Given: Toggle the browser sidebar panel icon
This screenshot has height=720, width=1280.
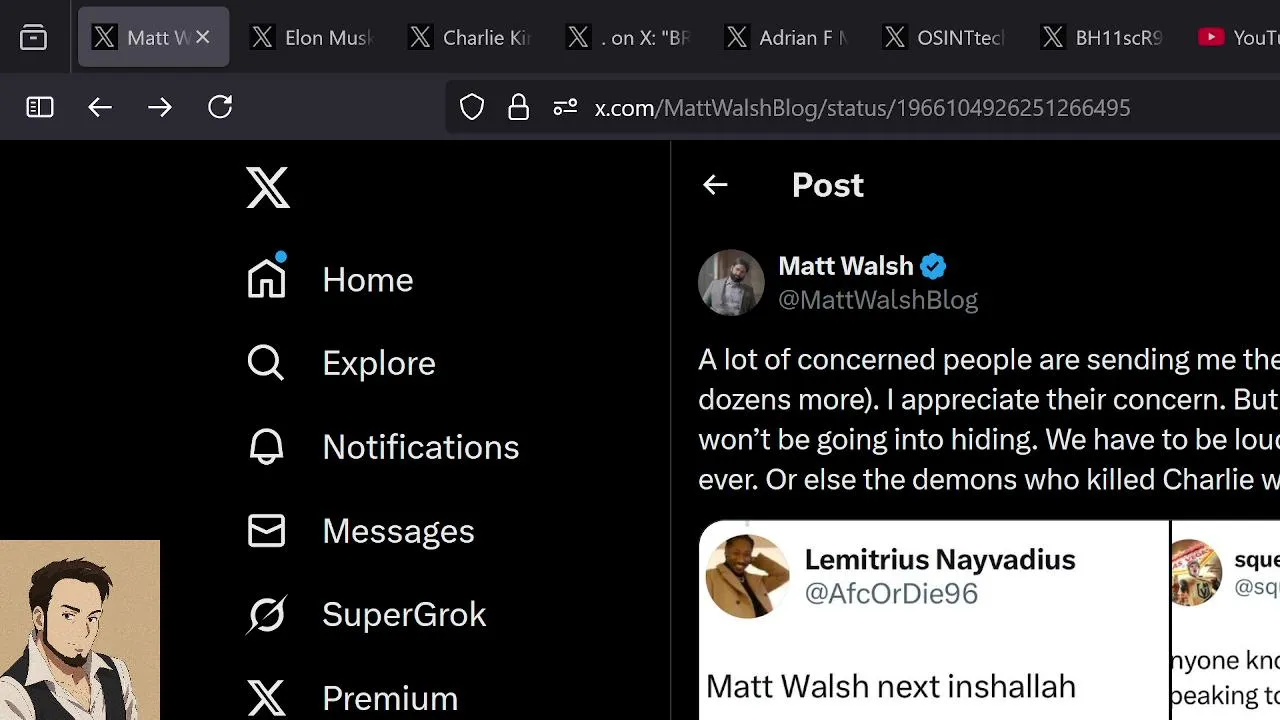Looking at the screenshot, I should click(x=40, y=107).
